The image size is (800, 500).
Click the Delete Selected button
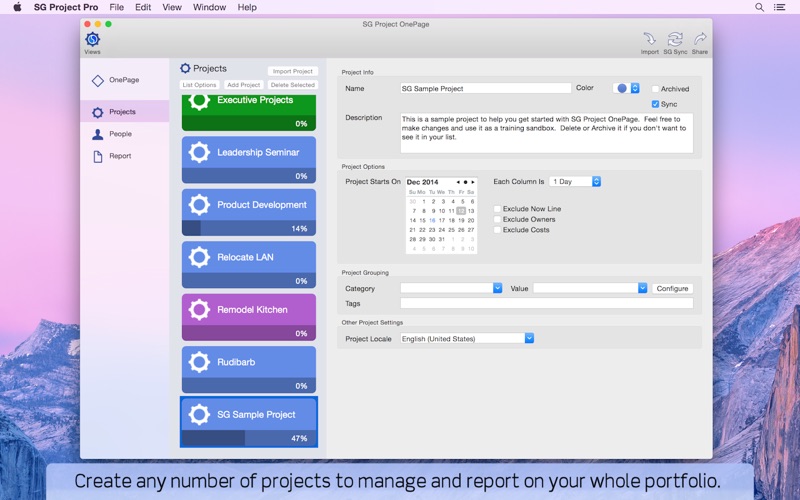click(x=293, y=85)
